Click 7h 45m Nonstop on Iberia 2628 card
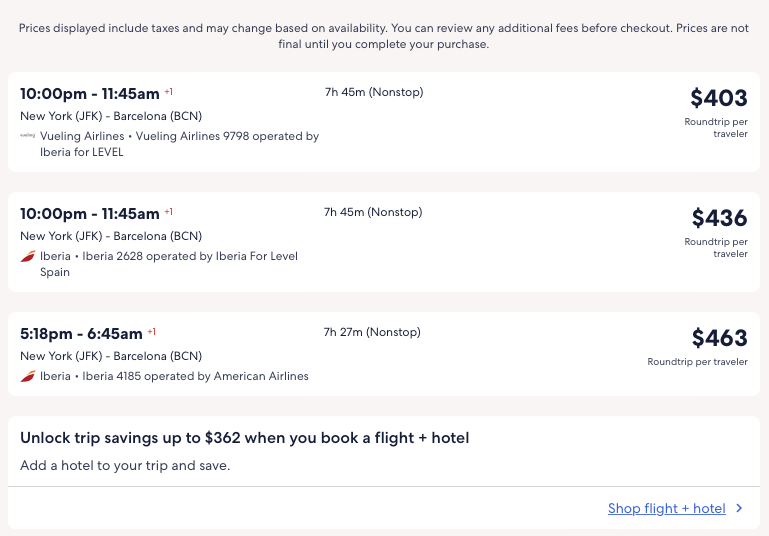This screenshot has width=769, height=536. click(x=373, y=212)
